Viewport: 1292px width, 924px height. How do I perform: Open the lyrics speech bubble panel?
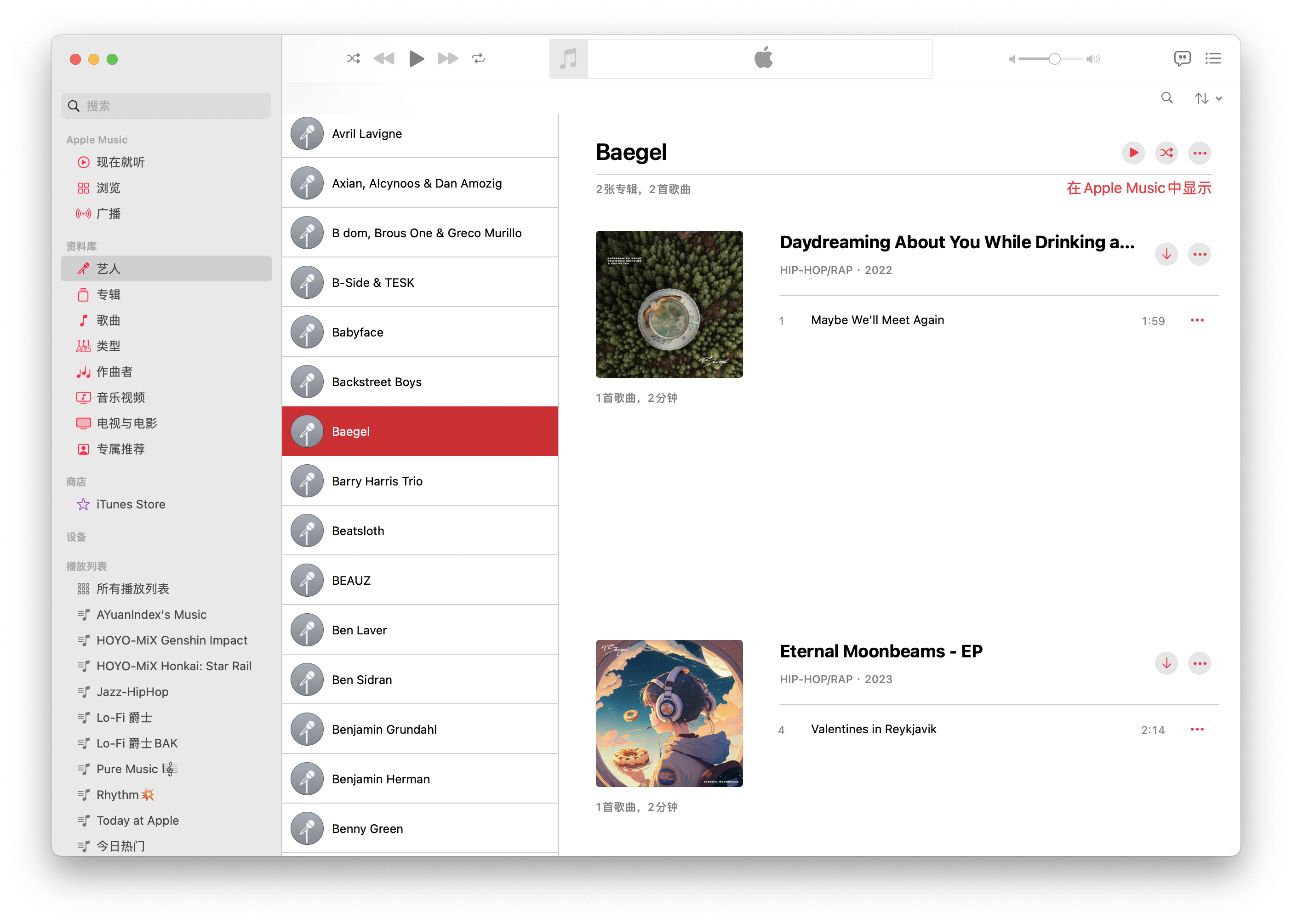[1182, 58]
